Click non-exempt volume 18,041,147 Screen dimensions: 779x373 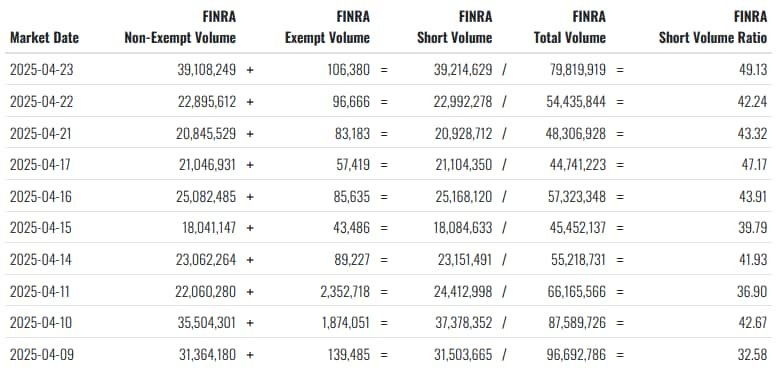209,228
